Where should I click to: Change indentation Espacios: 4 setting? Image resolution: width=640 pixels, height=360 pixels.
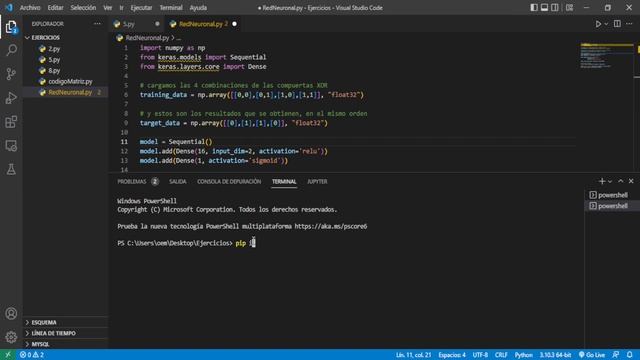(x=452, y=355)
